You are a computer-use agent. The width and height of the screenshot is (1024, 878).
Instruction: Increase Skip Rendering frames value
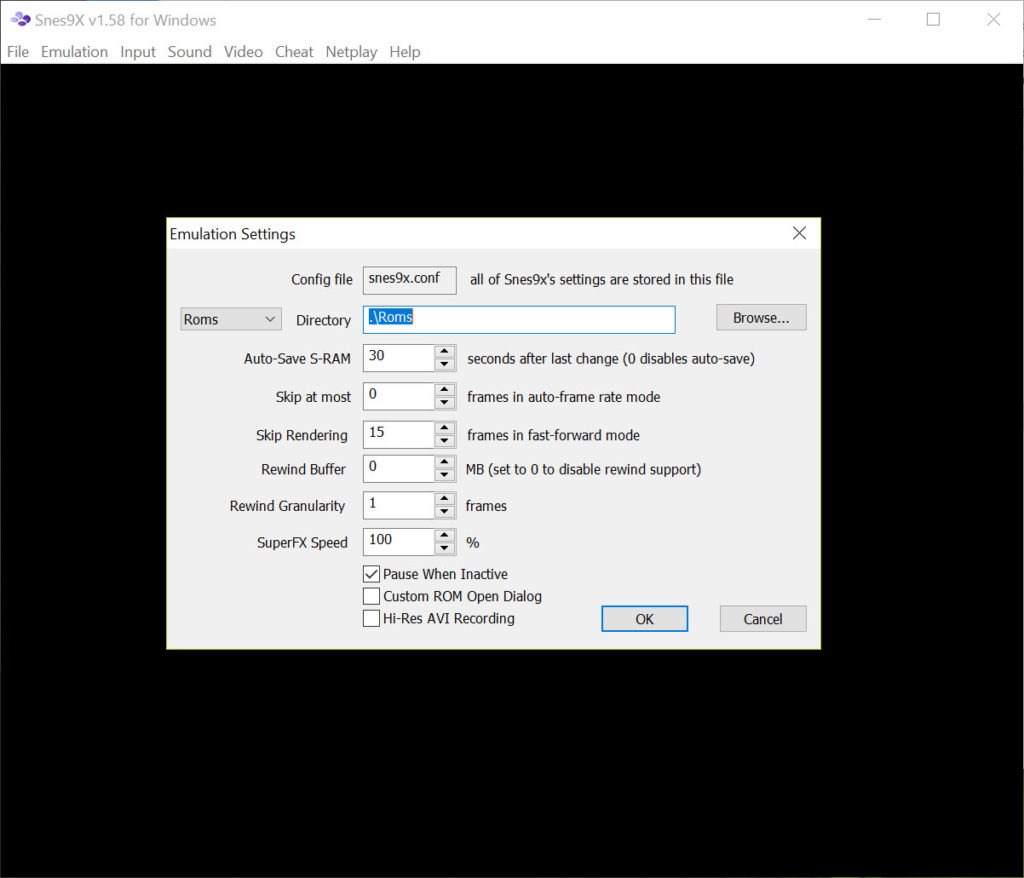tap(445, 428)
